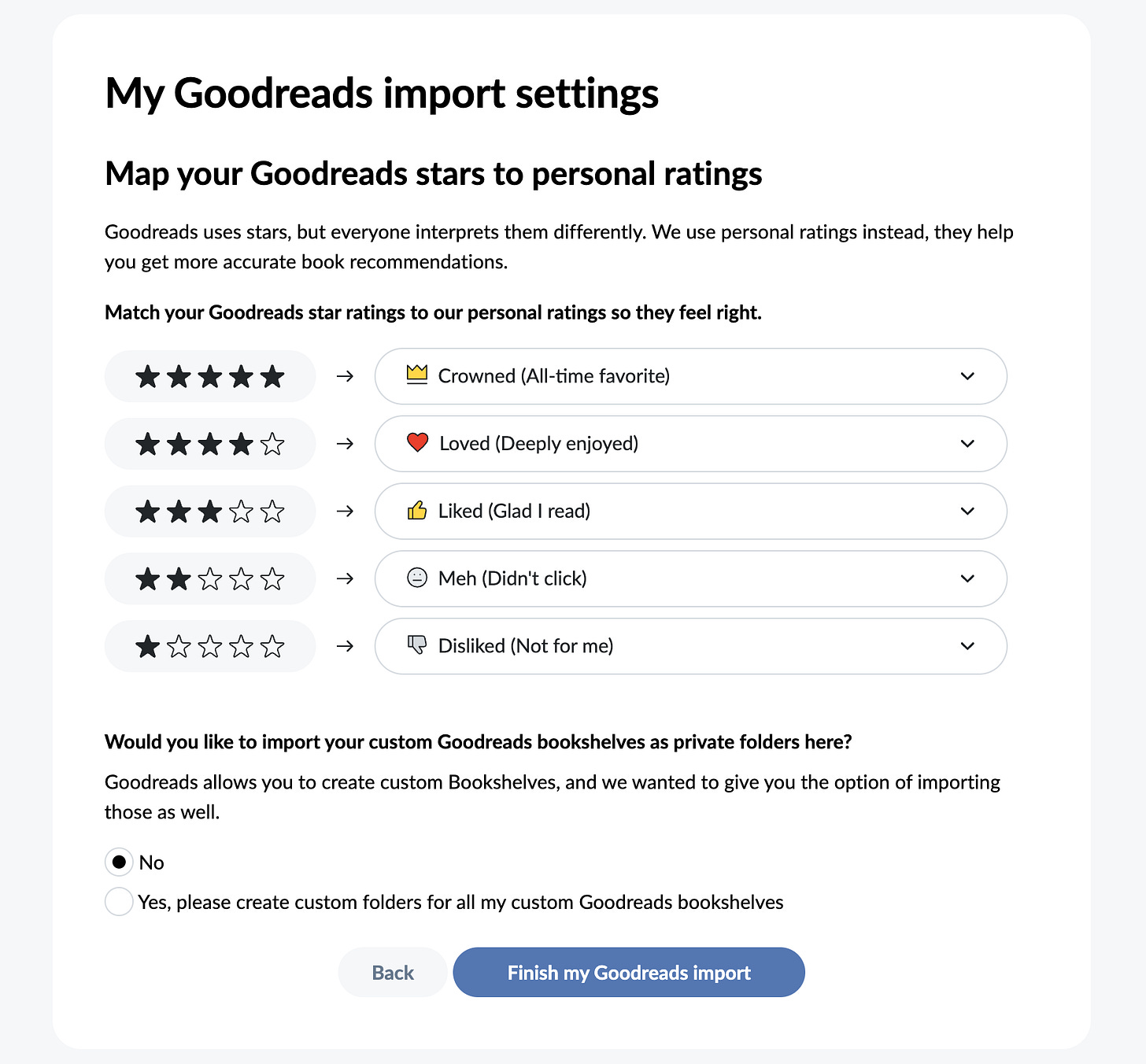Expand the Disliked (Not for me) chevron
Screen dimensions: 1146x1064
coord(967,646)
